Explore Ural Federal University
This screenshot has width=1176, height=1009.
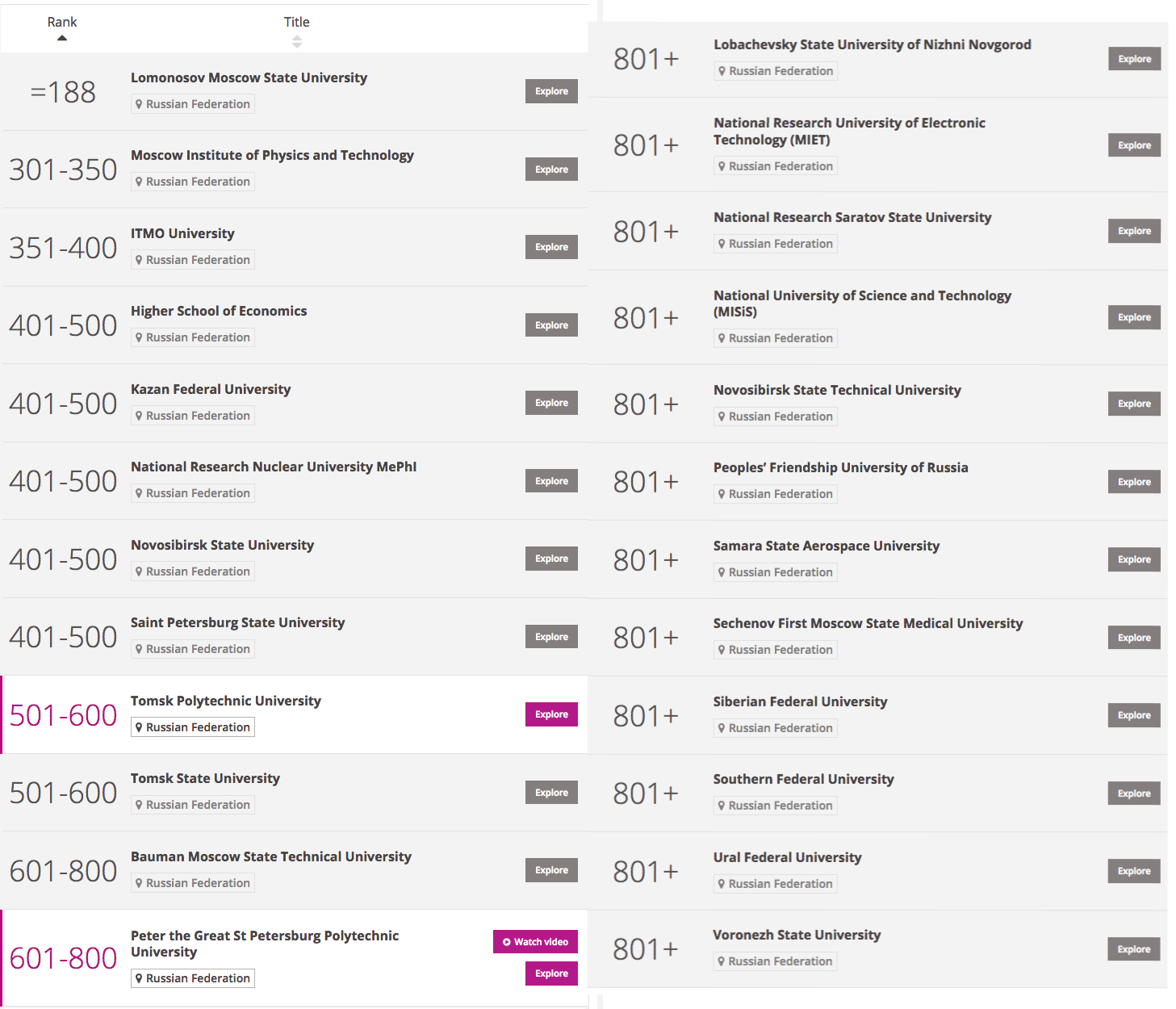(x=1134, y=871)
